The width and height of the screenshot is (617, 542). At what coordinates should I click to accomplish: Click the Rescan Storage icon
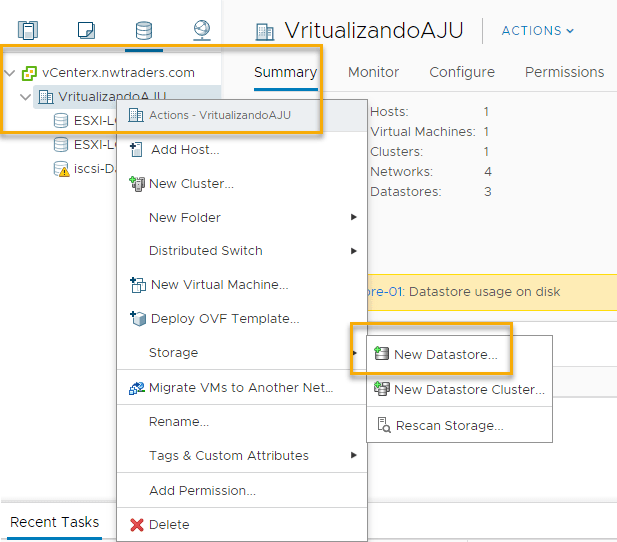(x=383, y=425)
